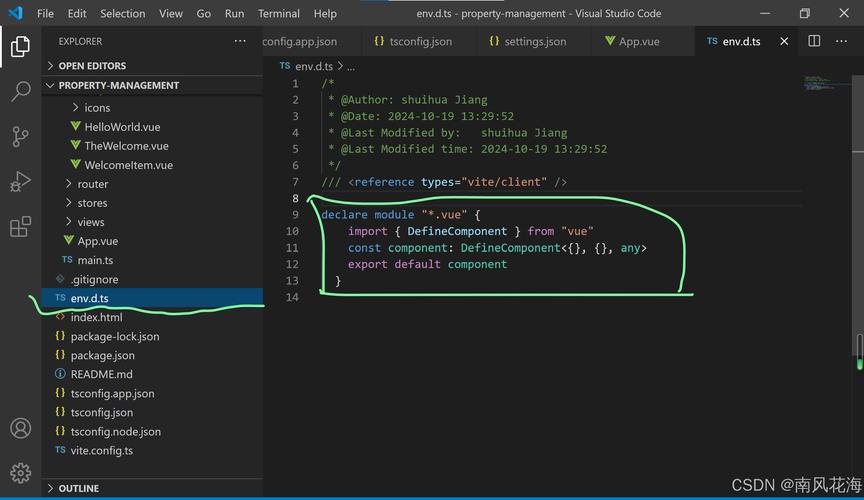
Task: Open the Explorer view in activity bar
Action: 20,46
